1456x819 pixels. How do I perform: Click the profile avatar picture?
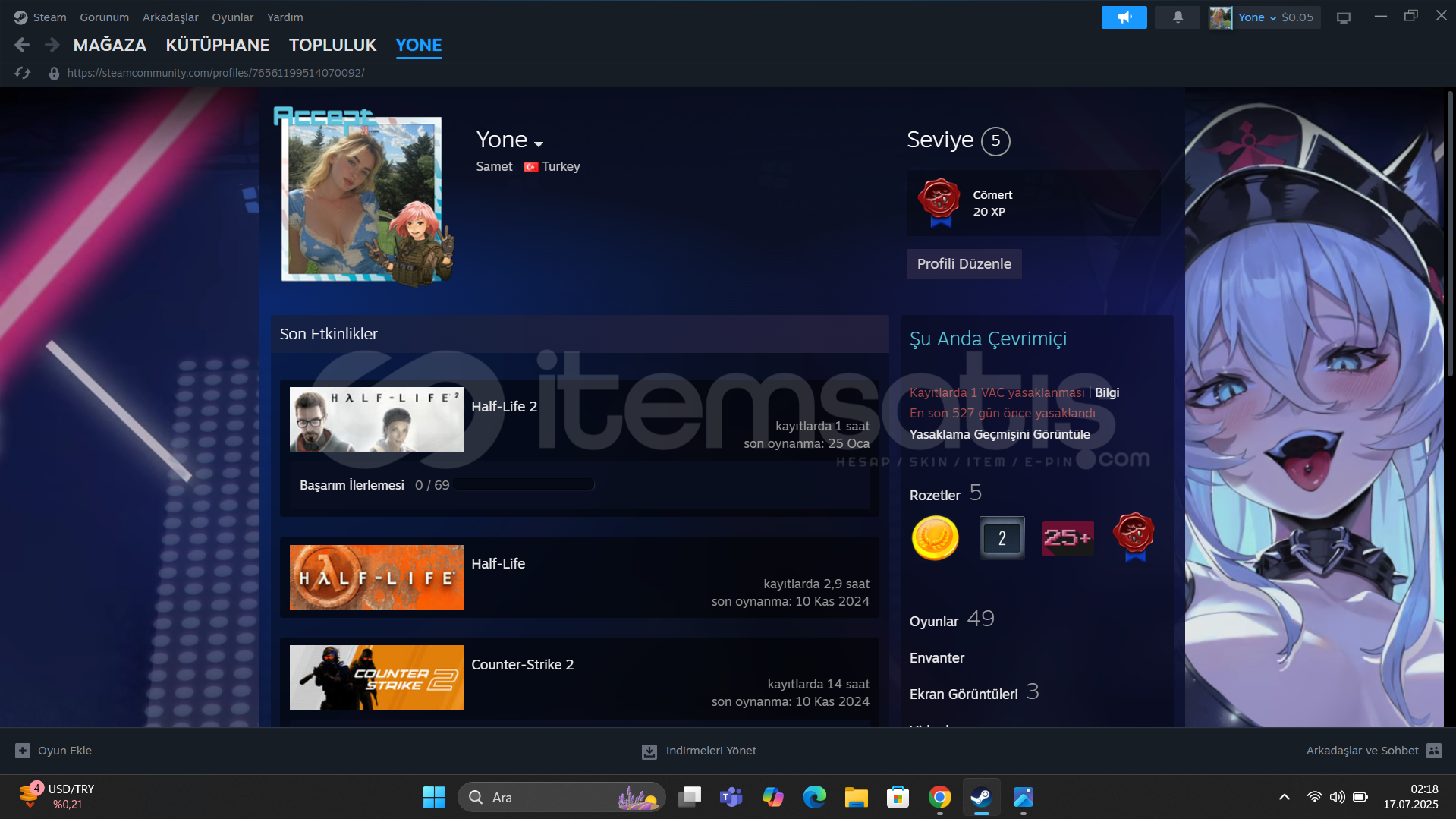[362, 199]
